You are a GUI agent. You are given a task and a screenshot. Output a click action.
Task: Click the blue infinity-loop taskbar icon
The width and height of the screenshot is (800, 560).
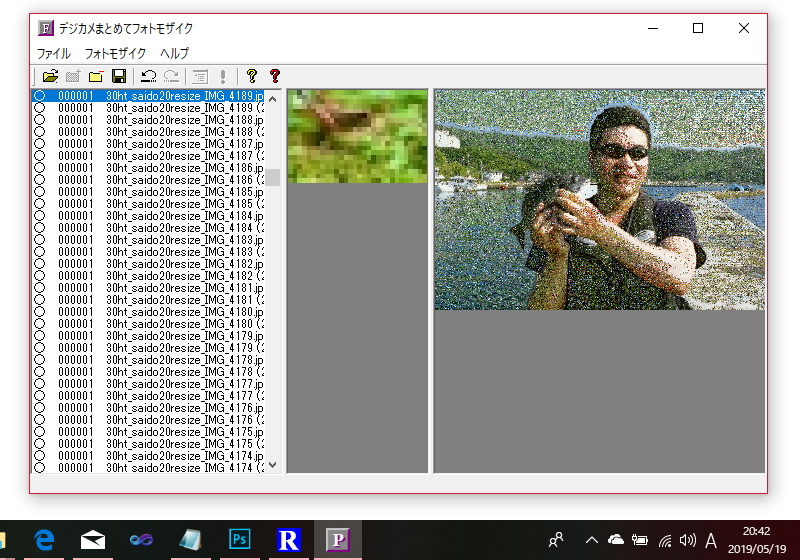141,540
